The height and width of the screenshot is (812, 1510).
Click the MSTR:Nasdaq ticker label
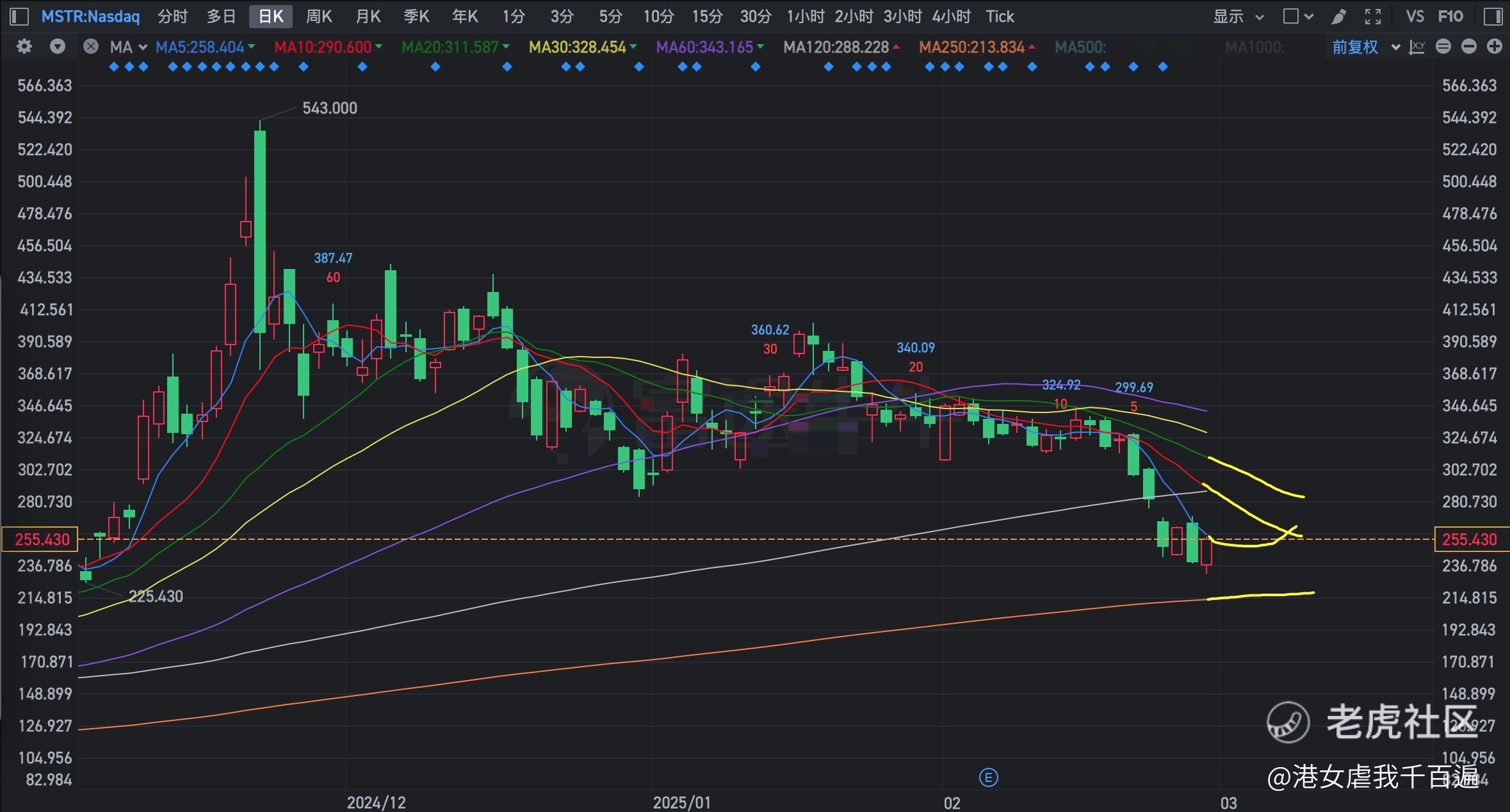pos(90,17)
